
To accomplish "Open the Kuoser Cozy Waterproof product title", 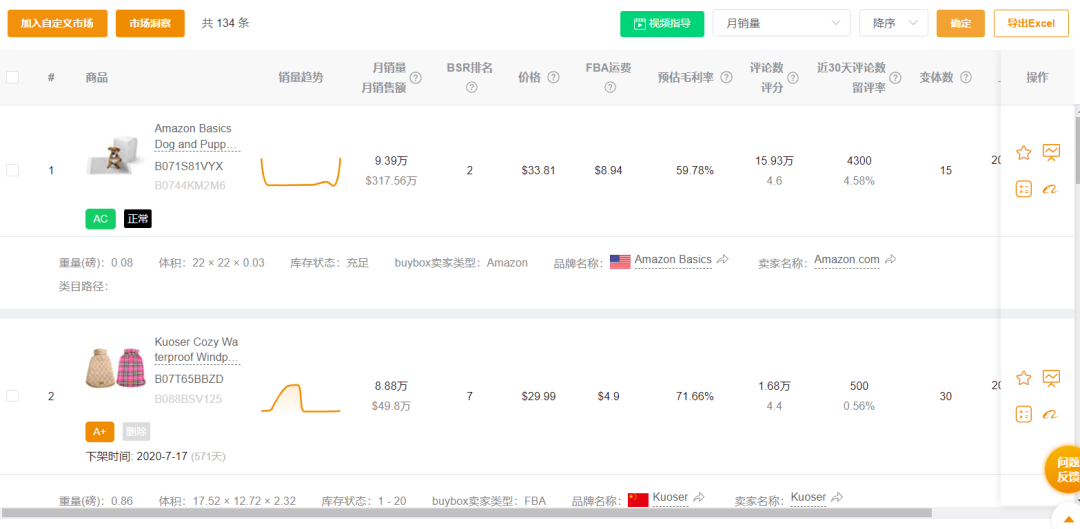I will click(x=197, y=349).
